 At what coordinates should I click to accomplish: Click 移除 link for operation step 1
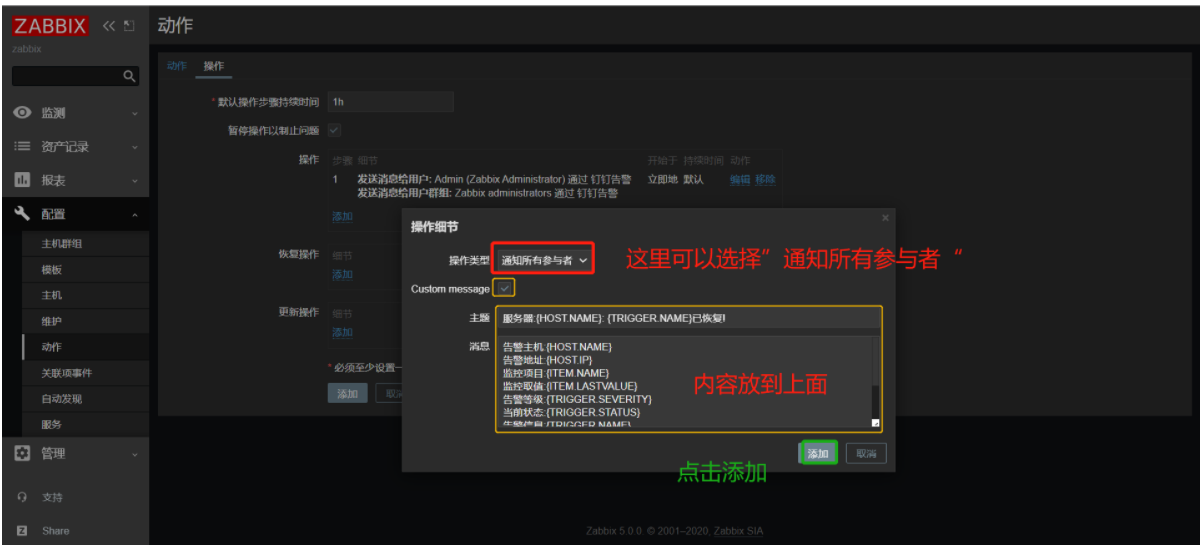click(x=765, y=180)
